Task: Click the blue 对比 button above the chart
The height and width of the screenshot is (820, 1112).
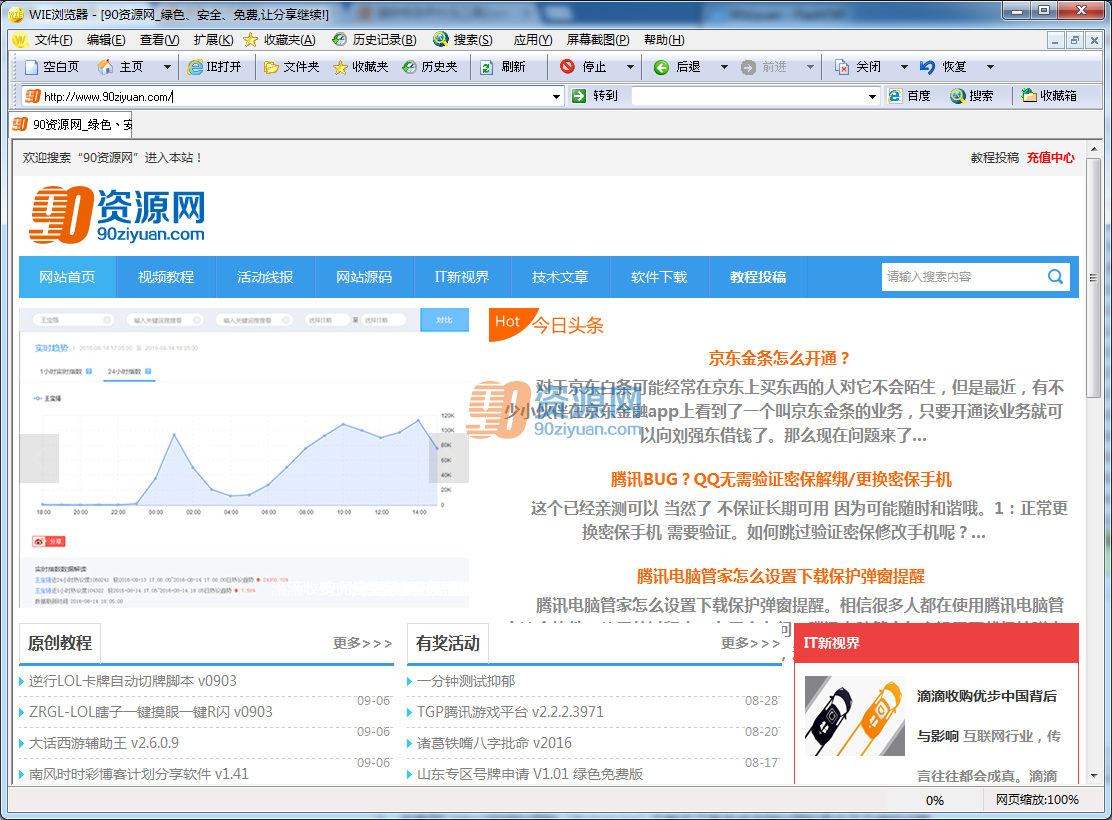Action: pos(445,320)
